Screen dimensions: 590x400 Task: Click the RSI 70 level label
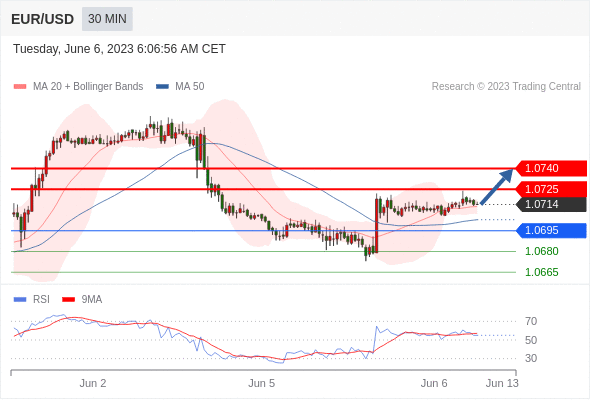click(x=531, y=321)
